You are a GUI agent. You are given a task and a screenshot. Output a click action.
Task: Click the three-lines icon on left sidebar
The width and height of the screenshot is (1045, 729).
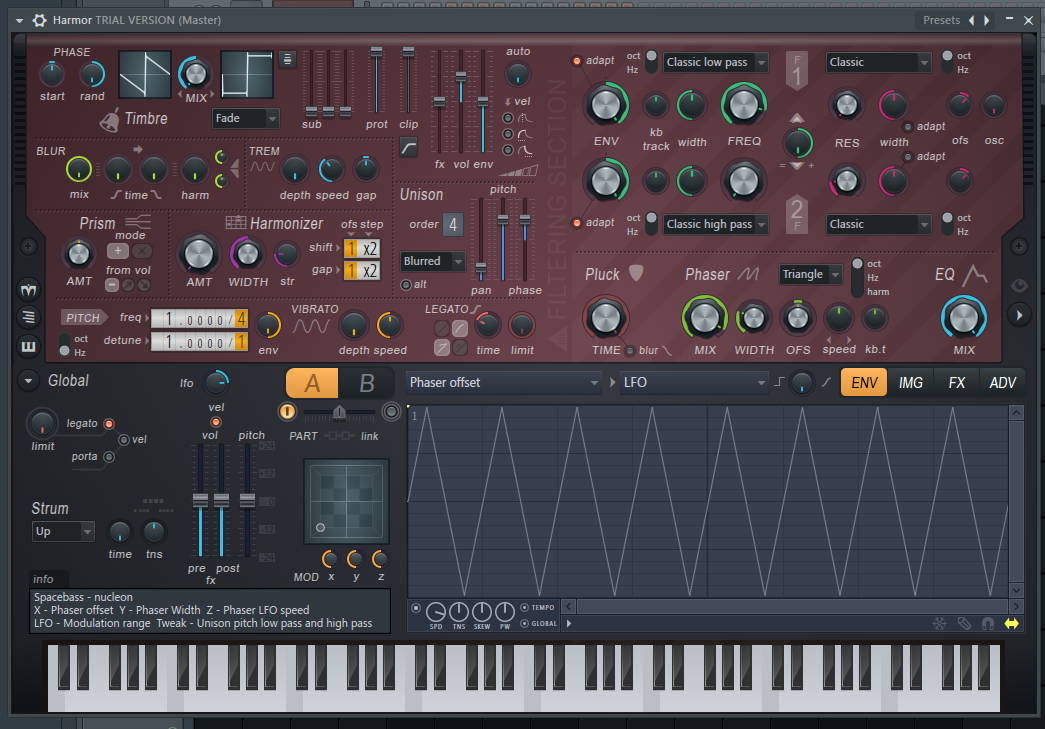[28, 317]
